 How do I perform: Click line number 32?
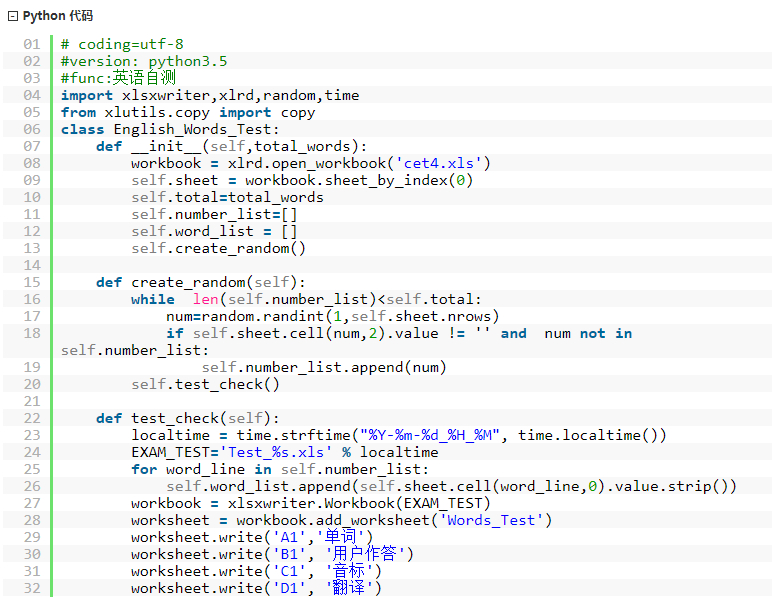coord(32,588)
